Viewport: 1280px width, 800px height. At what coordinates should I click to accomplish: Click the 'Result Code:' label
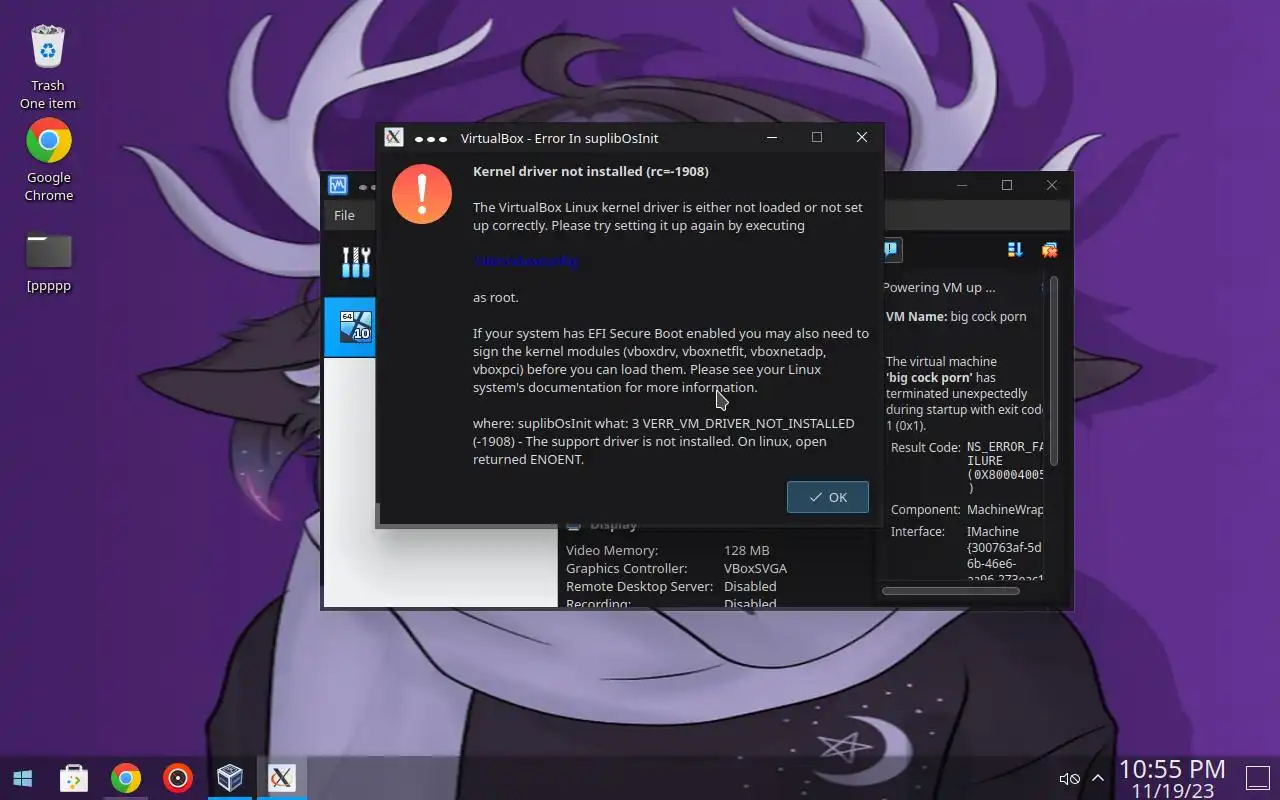point(925,447)
